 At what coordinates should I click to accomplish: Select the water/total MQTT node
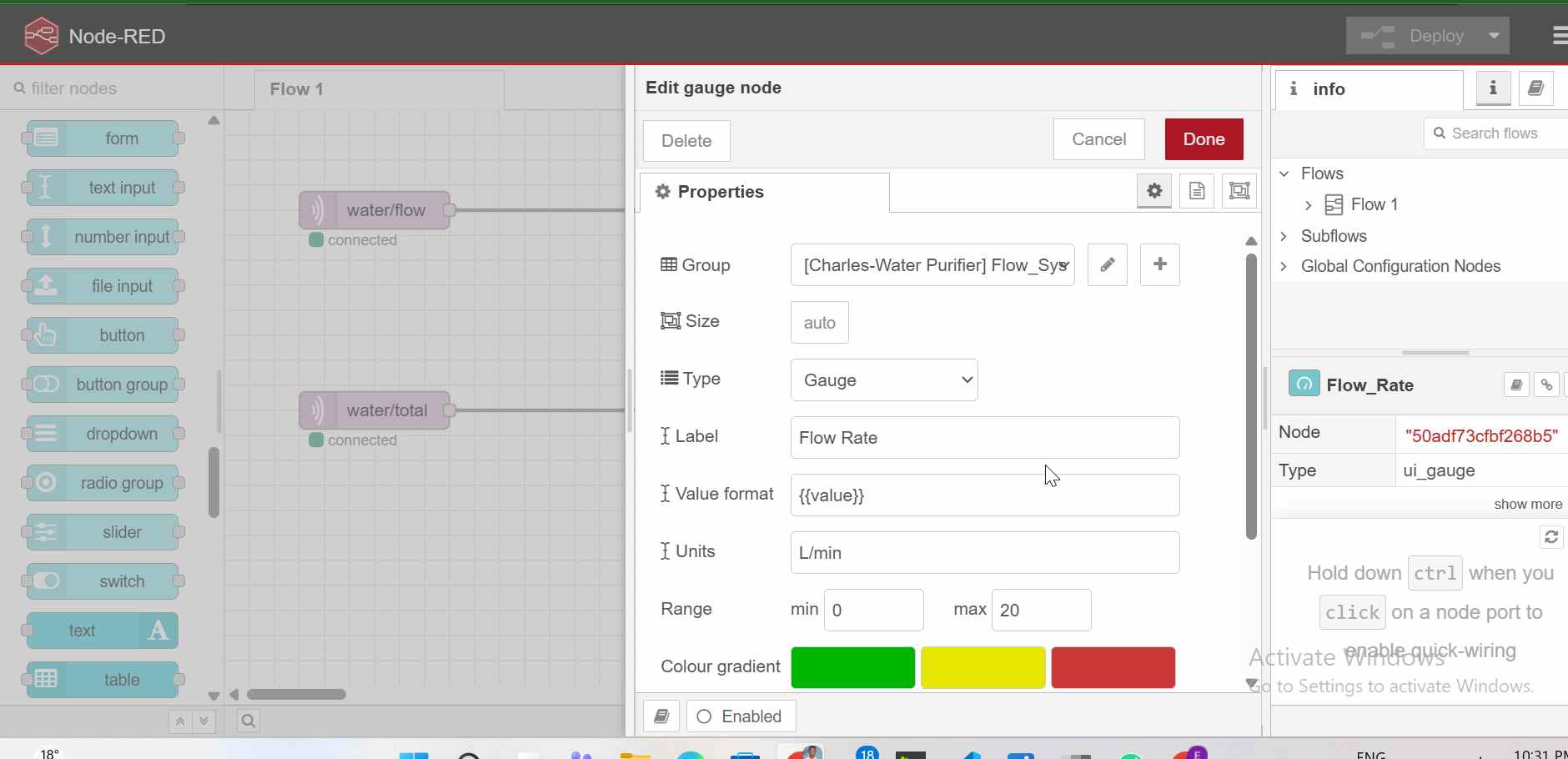374,410
